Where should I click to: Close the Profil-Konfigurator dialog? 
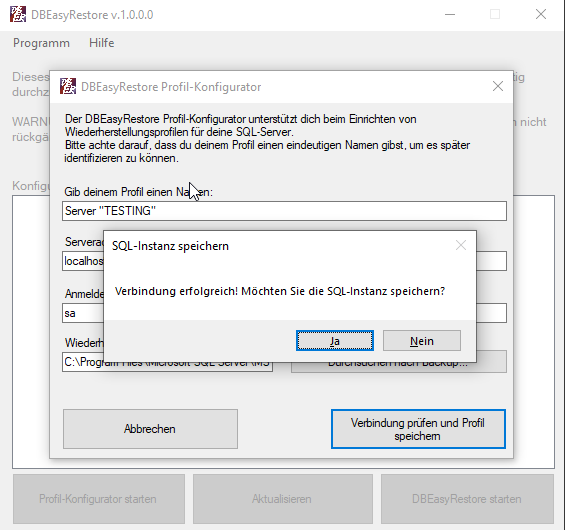click(498, 86)
